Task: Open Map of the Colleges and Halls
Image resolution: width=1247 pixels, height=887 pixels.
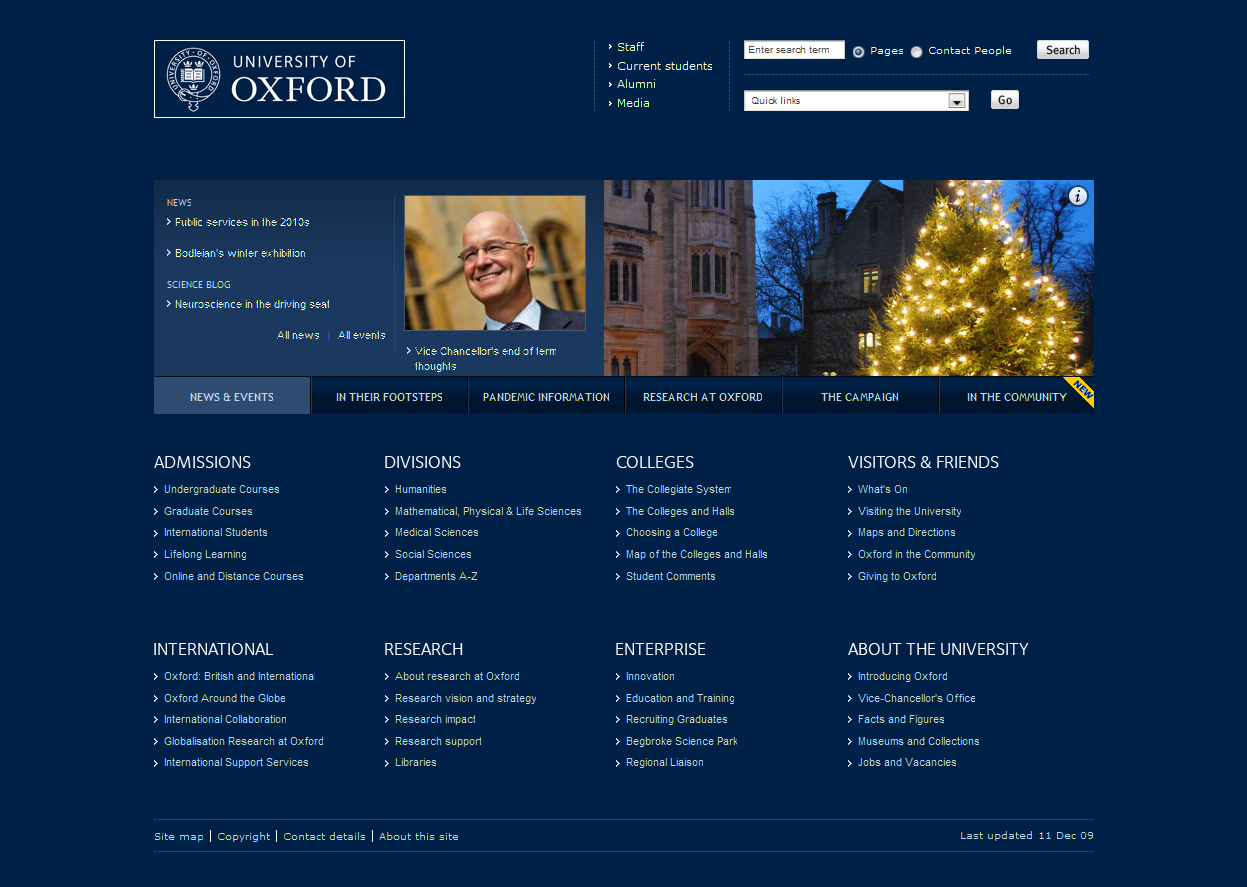Action: pyautogui.click(x=696, y=555)
